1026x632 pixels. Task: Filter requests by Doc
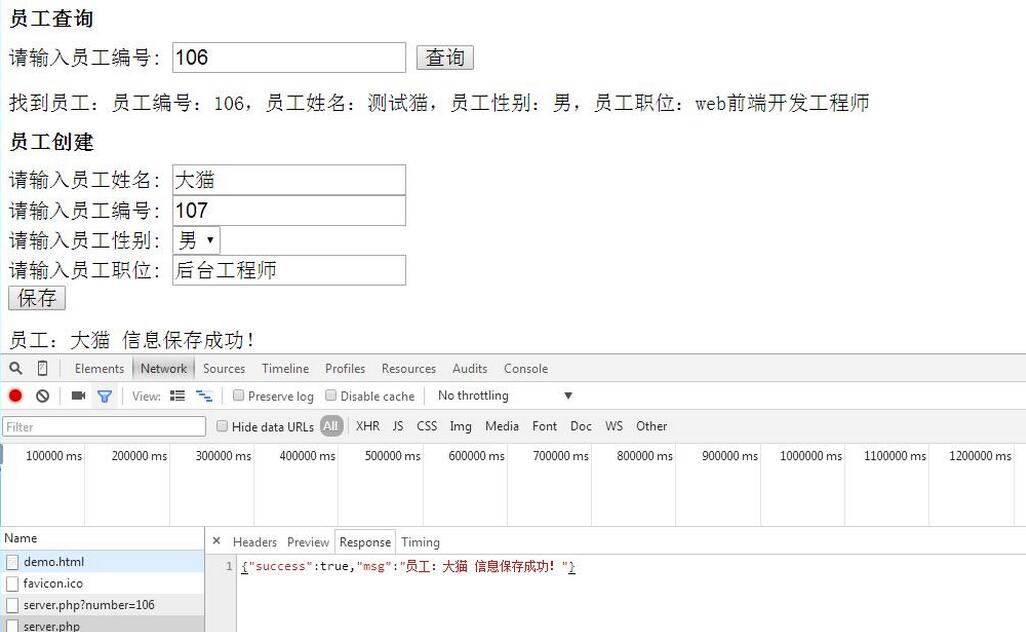click(x=581, y=426)
